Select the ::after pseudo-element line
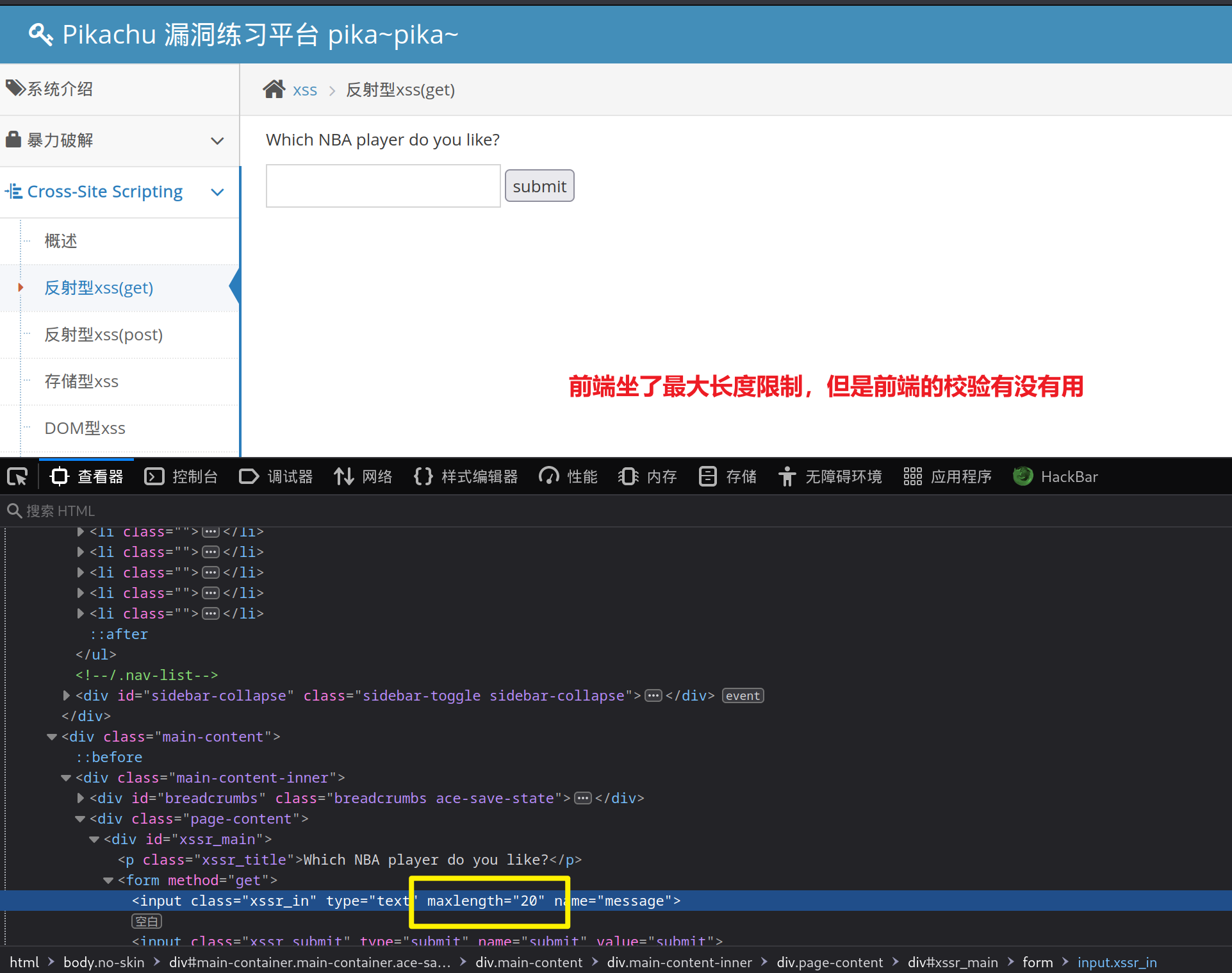This screenshot has width=1232, height=973. (119, 634)
